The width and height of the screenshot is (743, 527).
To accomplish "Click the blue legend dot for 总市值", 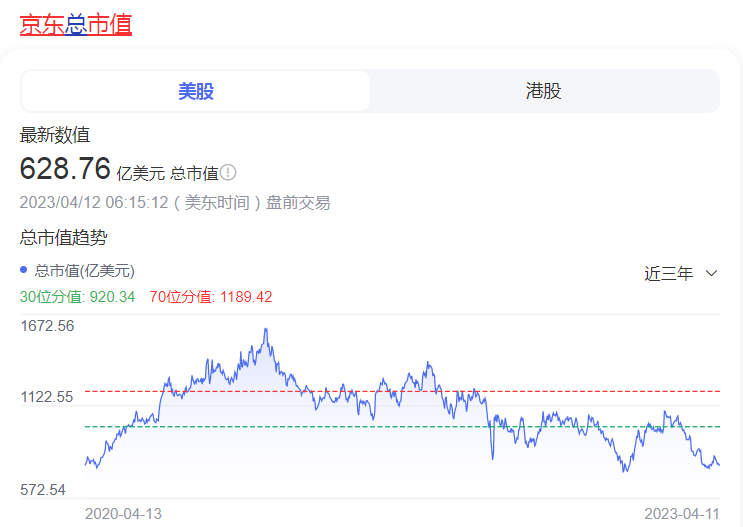I will pos(25,270).
